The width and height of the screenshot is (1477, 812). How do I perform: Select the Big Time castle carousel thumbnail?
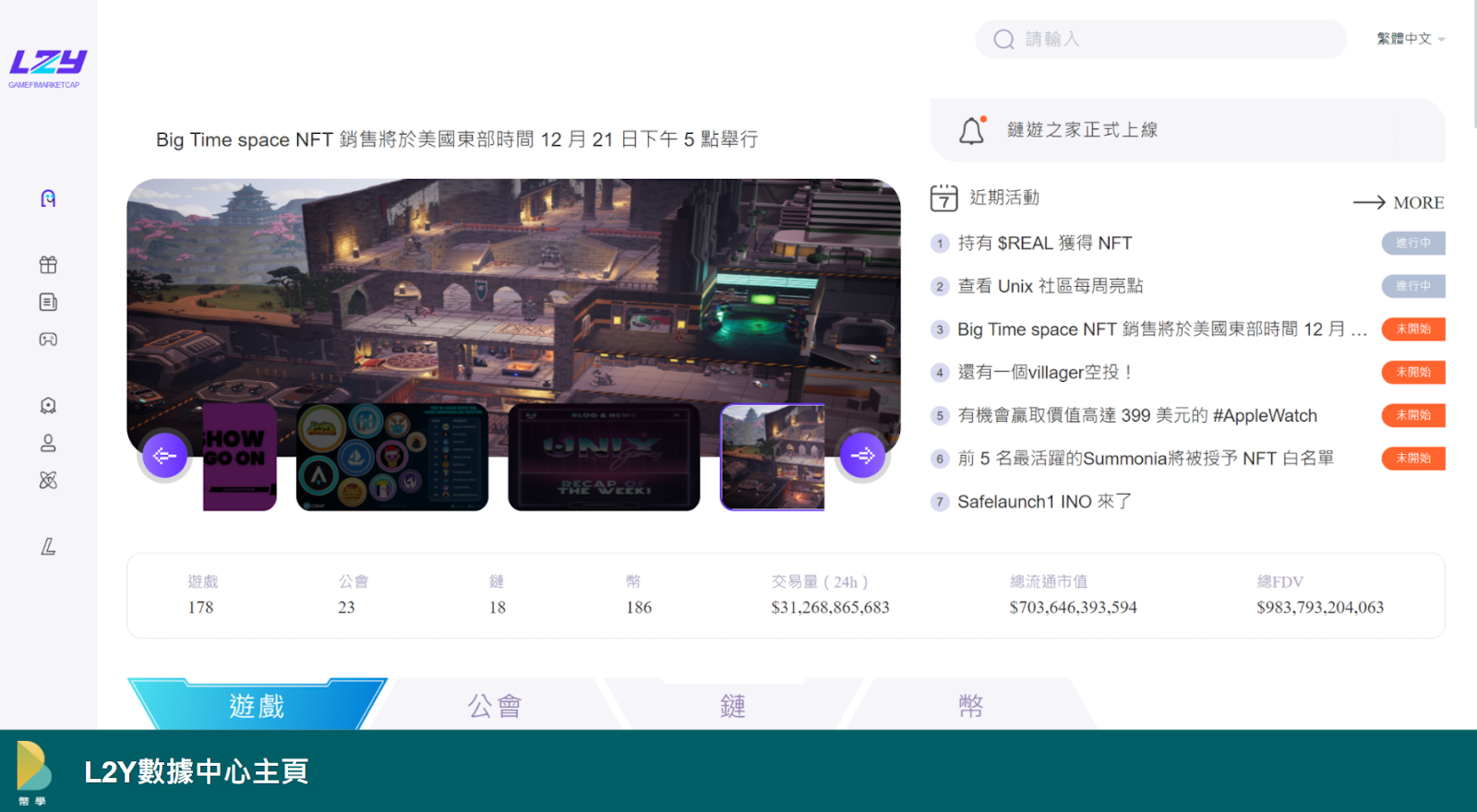[773, 457]
